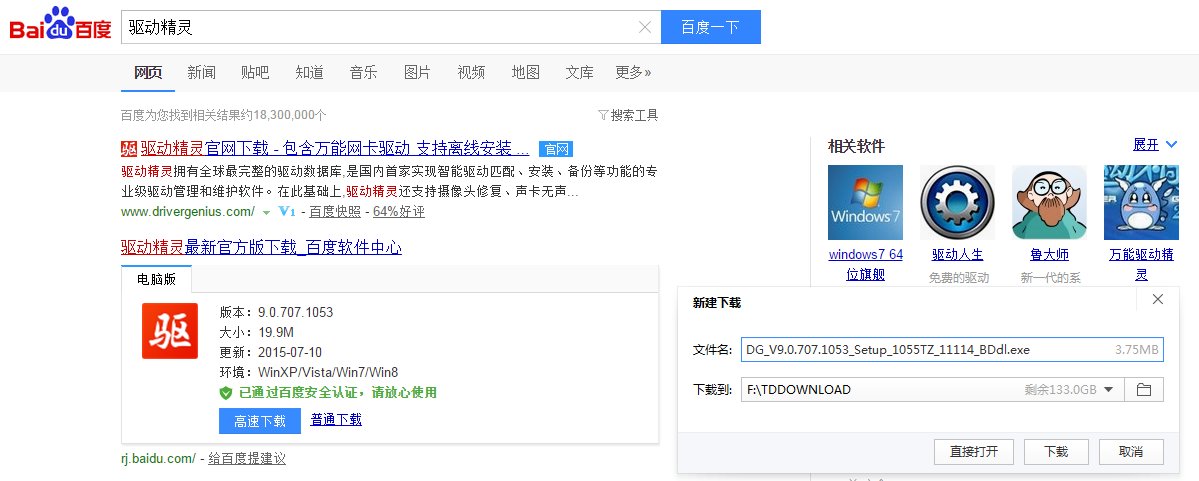Click the www.drivergenius.com/ URL
The width and height of the screenshot is (1199, 481).
coord(188,211)
